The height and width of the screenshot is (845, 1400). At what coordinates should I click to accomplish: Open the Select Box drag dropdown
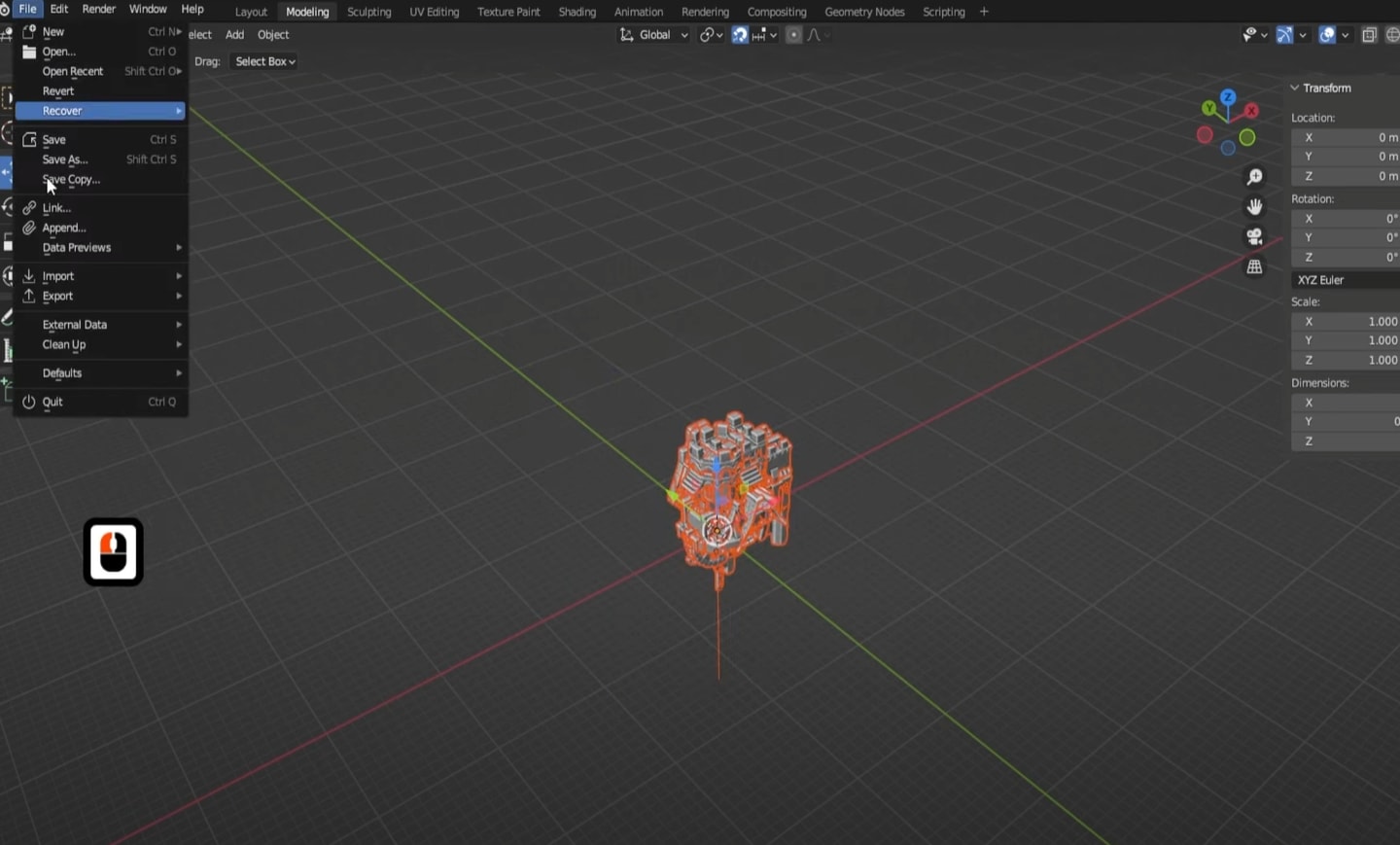(264, 61)
